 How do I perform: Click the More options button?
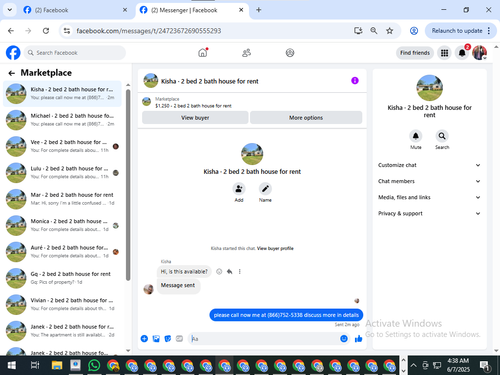[x=306, y=118]
